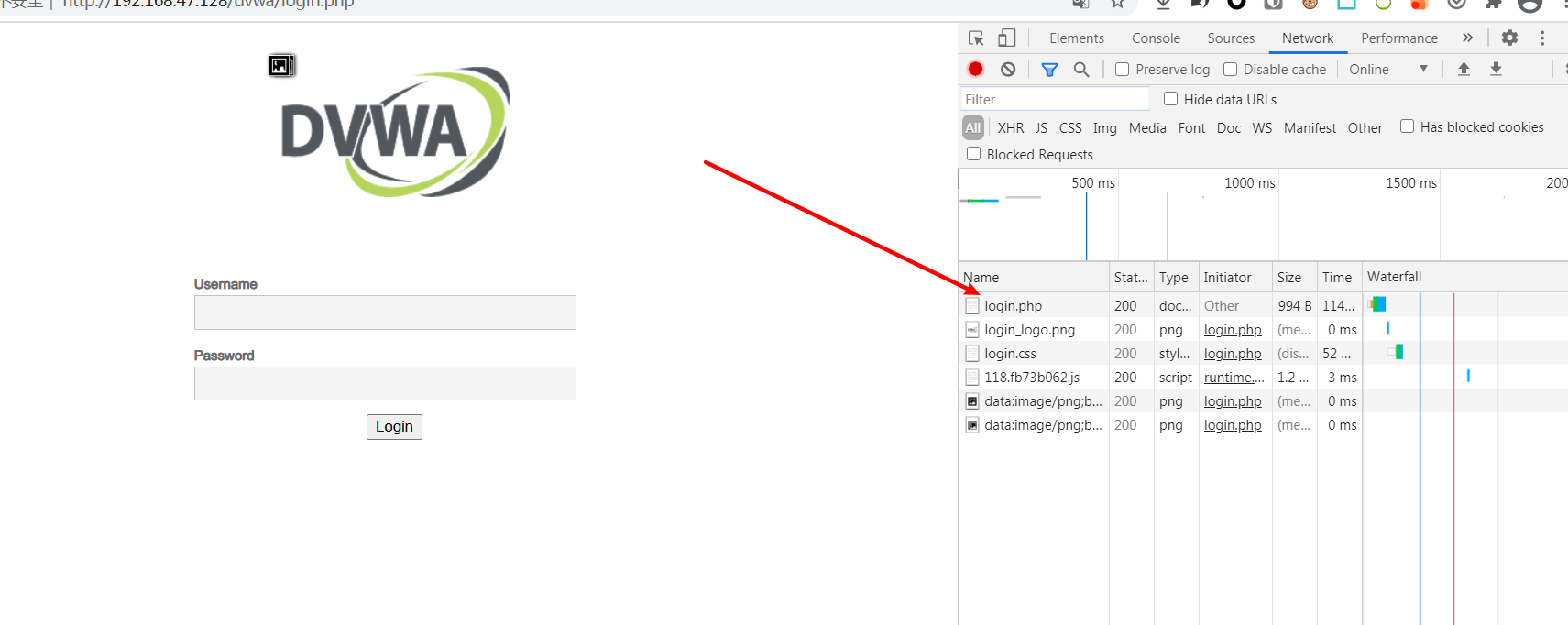Filter requests by Img
Screen dimensions: 1568x625
[x=1105, y=127]
